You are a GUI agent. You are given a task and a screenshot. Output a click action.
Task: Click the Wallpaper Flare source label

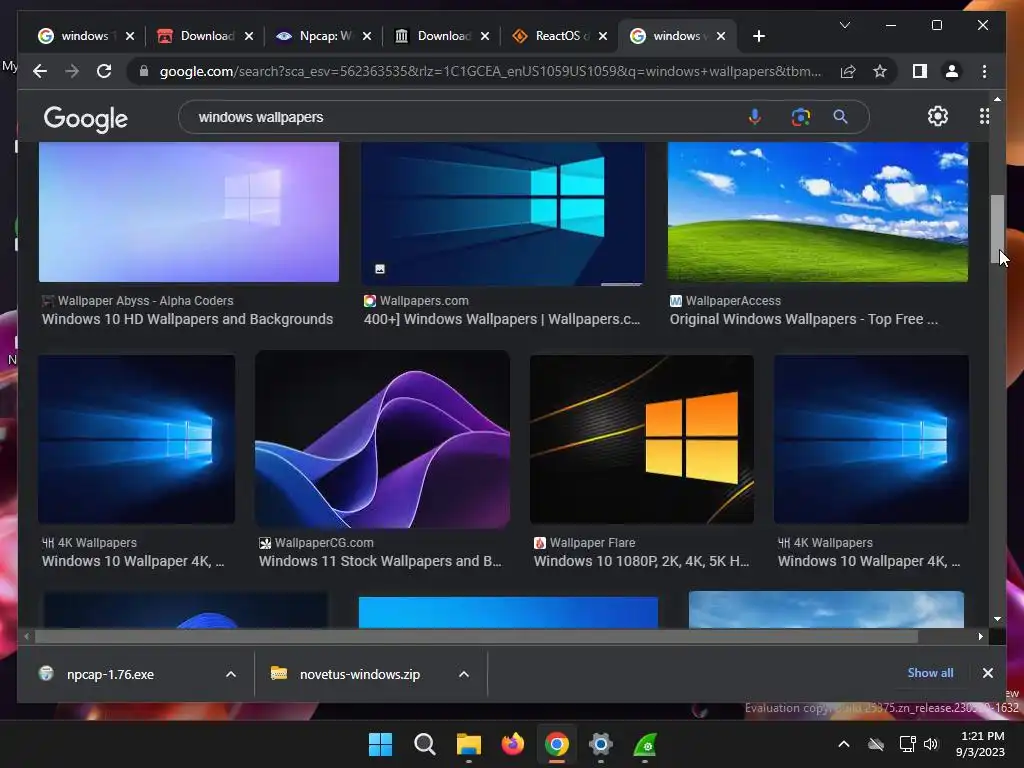click(x=592, y=543)
